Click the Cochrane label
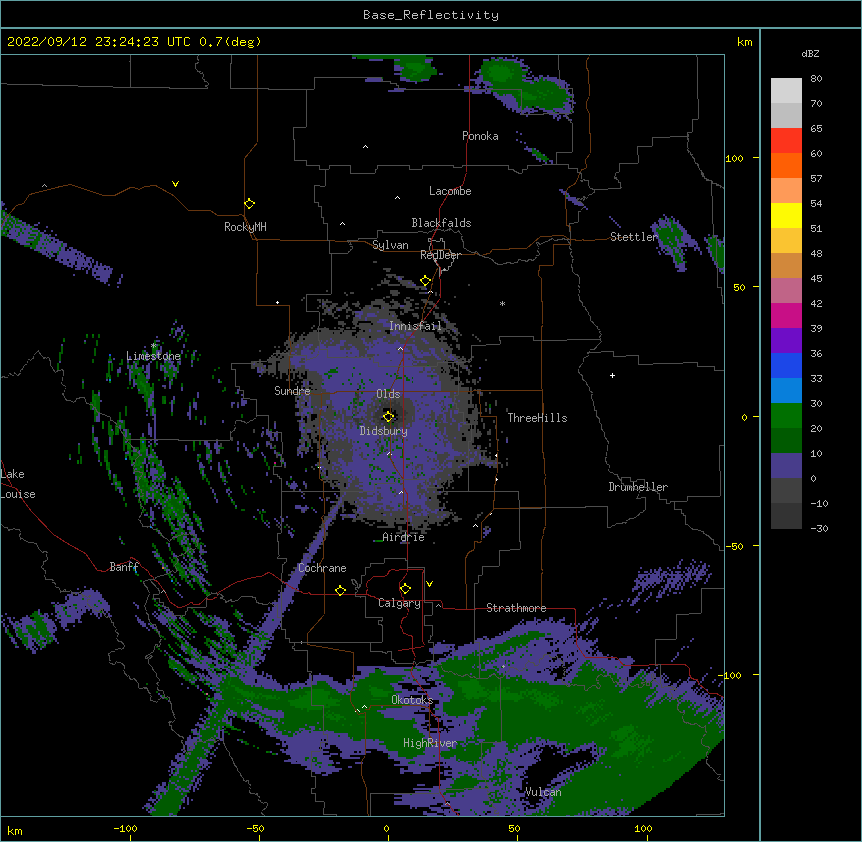The width and height of the screenshot is (862, 842). (322, 568)
